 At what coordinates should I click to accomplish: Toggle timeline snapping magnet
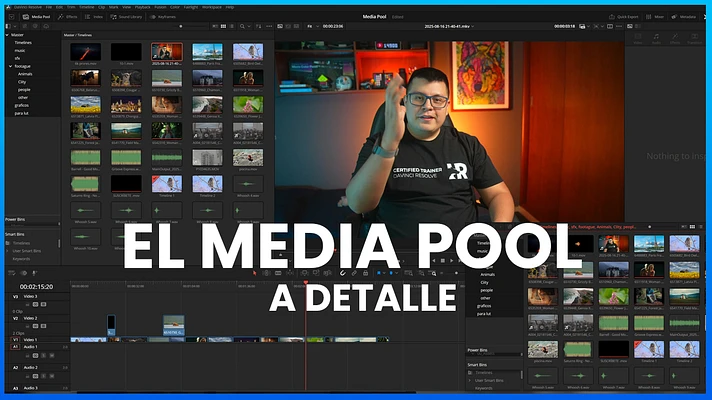[343, 273]
